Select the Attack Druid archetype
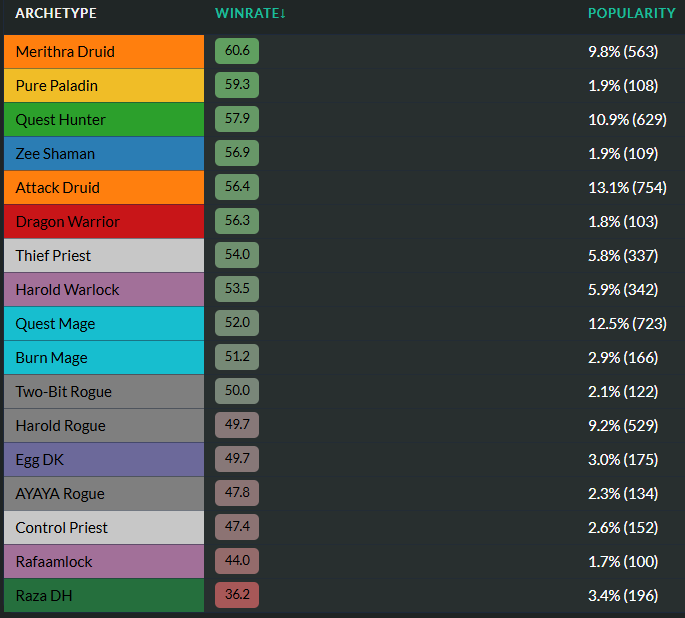This screenshot has width=685, height=618. pos(104,188)
